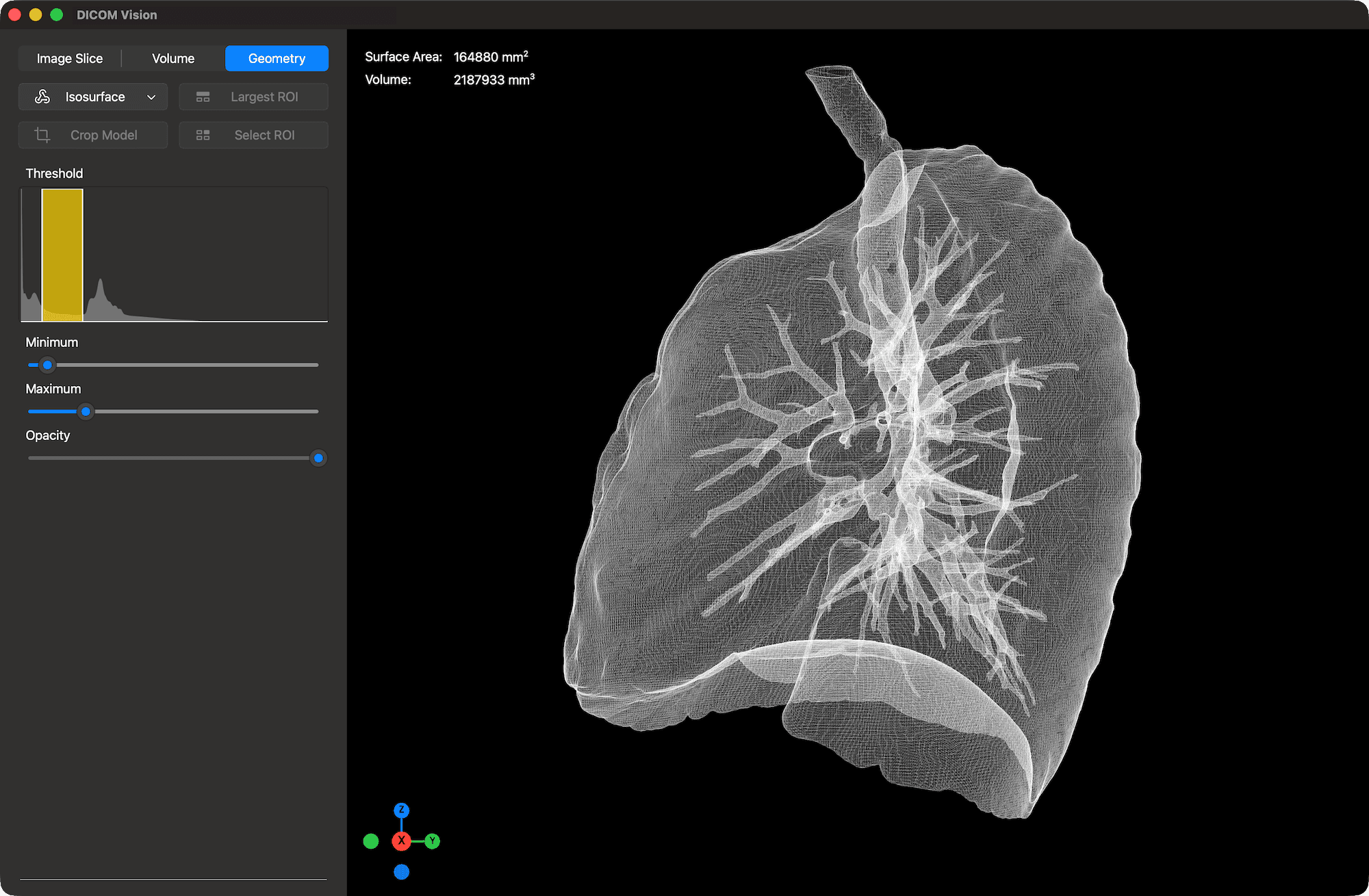Open the Isosurface dropdown
The width and height of the screenshot is (1369, 896).
151,97
